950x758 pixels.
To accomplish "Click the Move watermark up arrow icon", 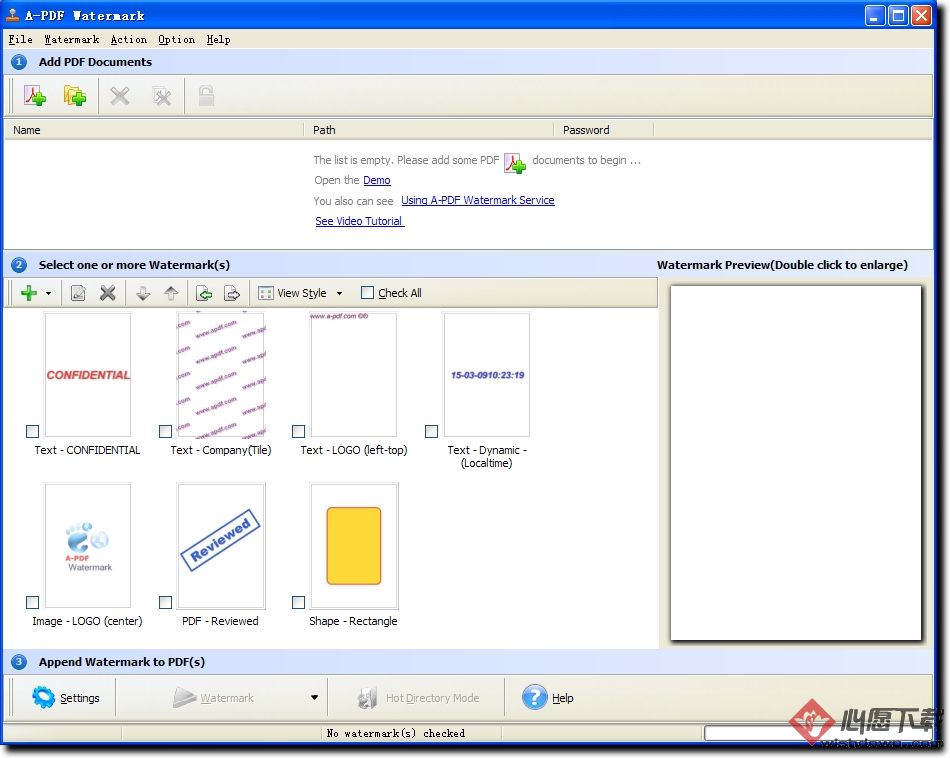I will pyautogui.click(x=171, y=293).
